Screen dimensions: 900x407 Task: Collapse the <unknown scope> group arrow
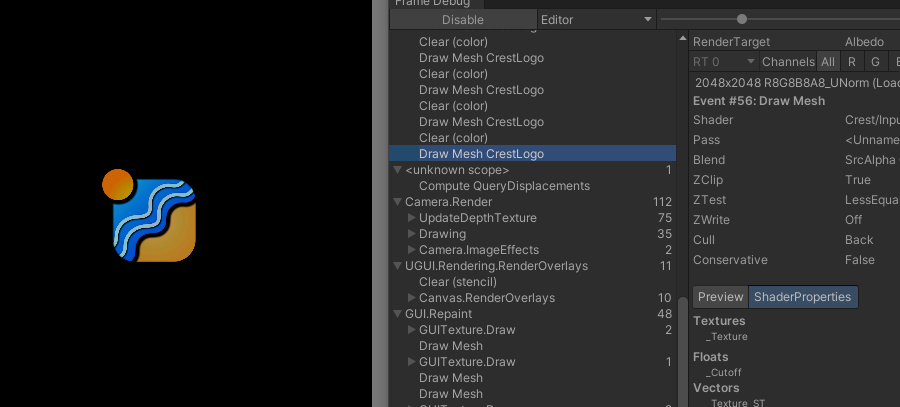coord(397,170)
